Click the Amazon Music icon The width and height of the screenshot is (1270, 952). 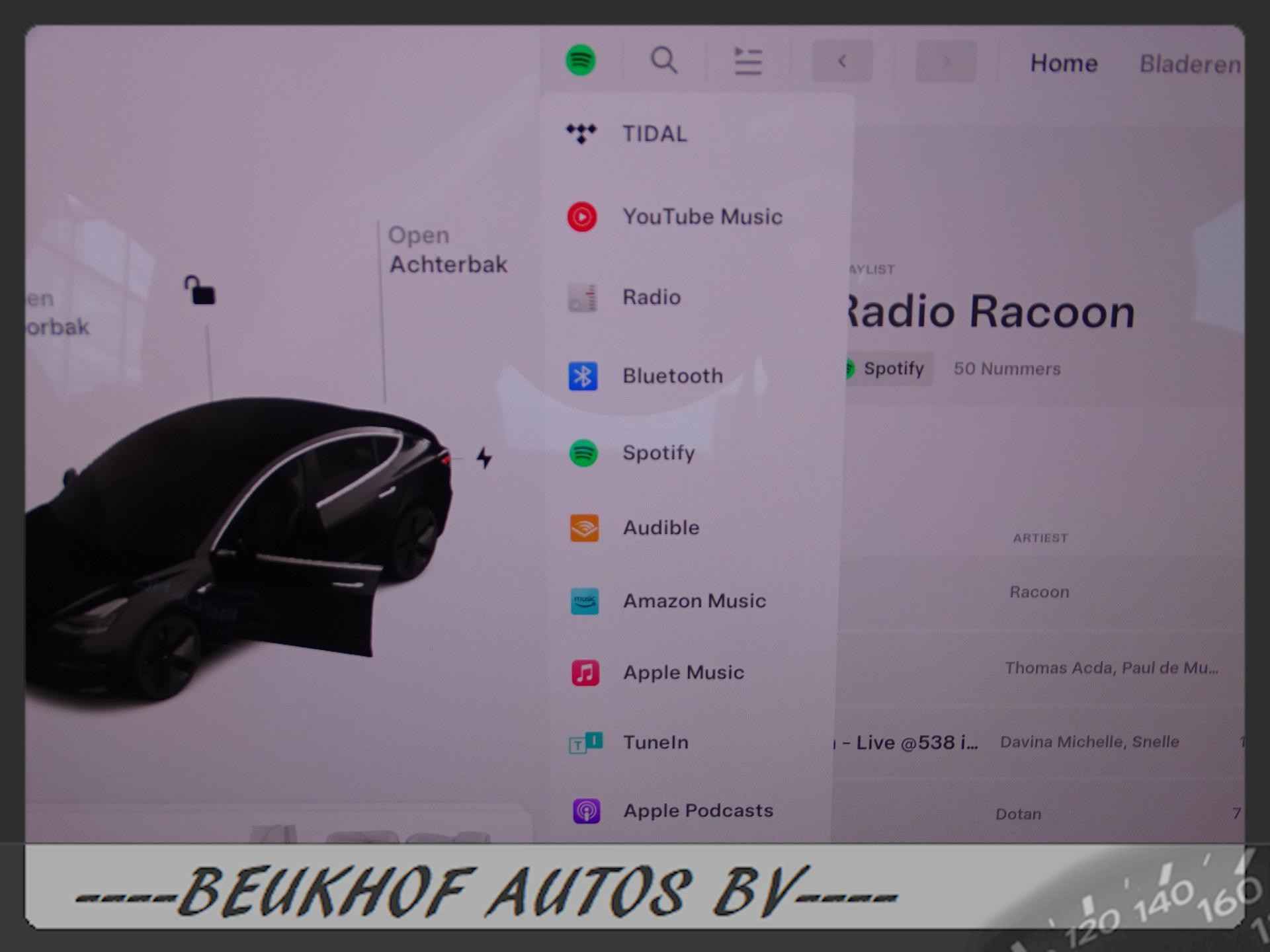(x=585, y=601)
